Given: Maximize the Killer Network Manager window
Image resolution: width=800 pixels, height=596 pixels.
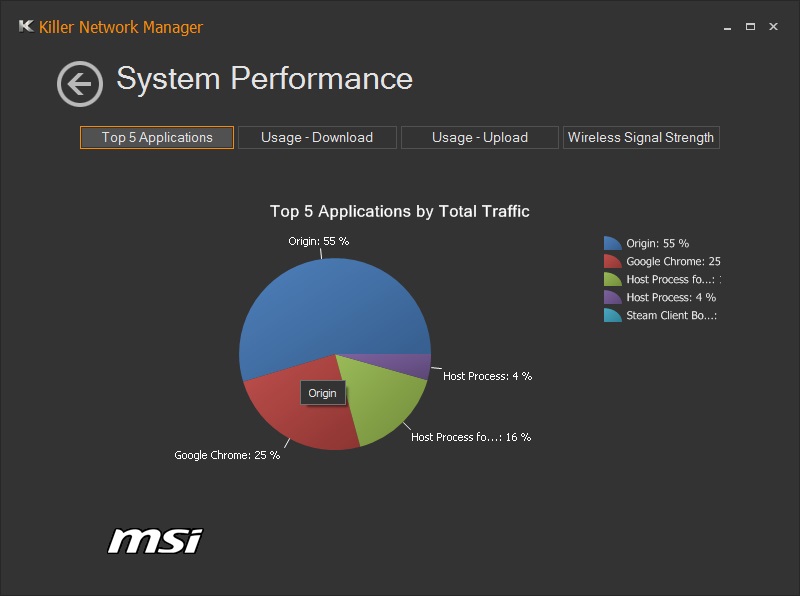Looking at the screenshot, I should (750, 27).
